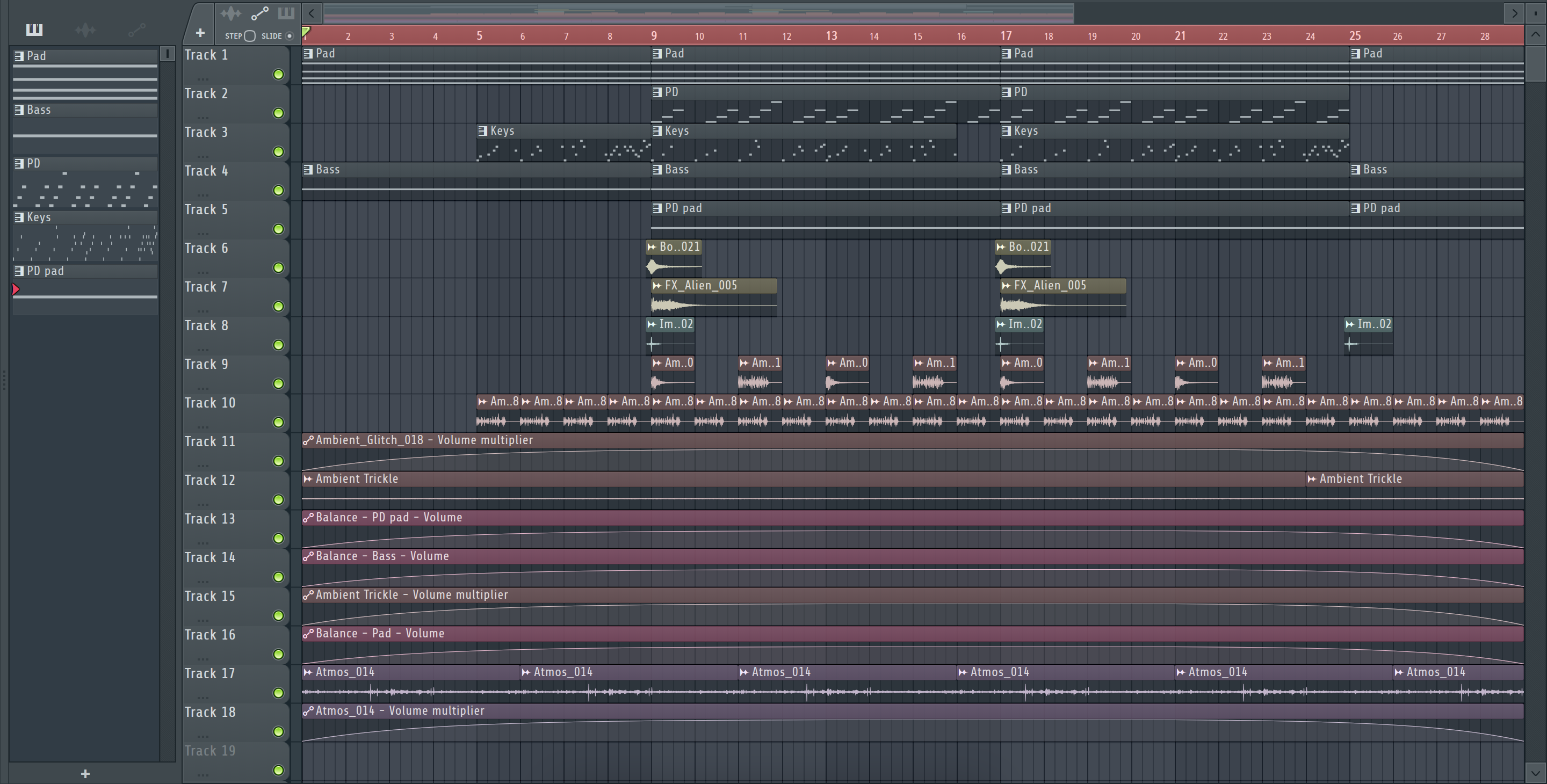Image resolution: width=1547 pixels, height=784 pixels.
Task: Click pattern icon of Bass in picker
Action: [19, 110]
